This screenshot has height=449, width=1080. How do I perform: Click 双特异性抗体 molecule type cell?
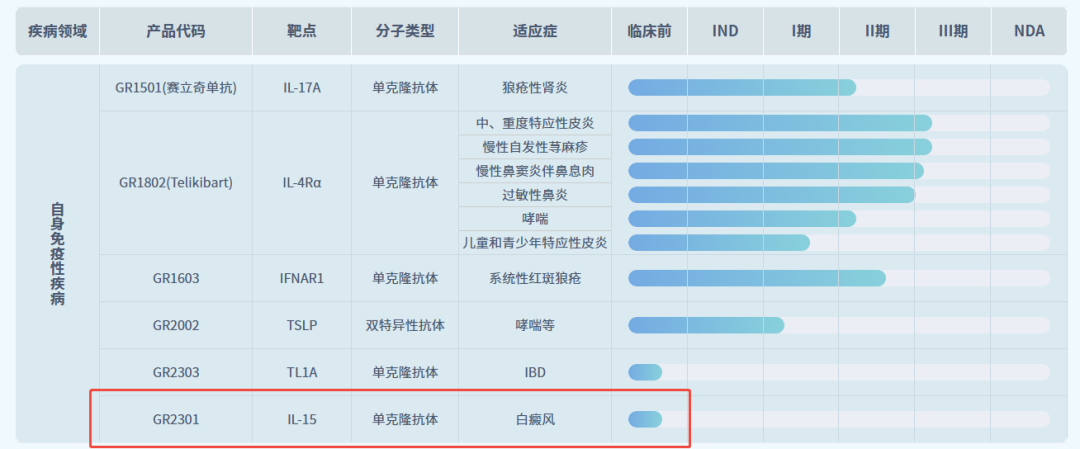click(x=405, y=325)
